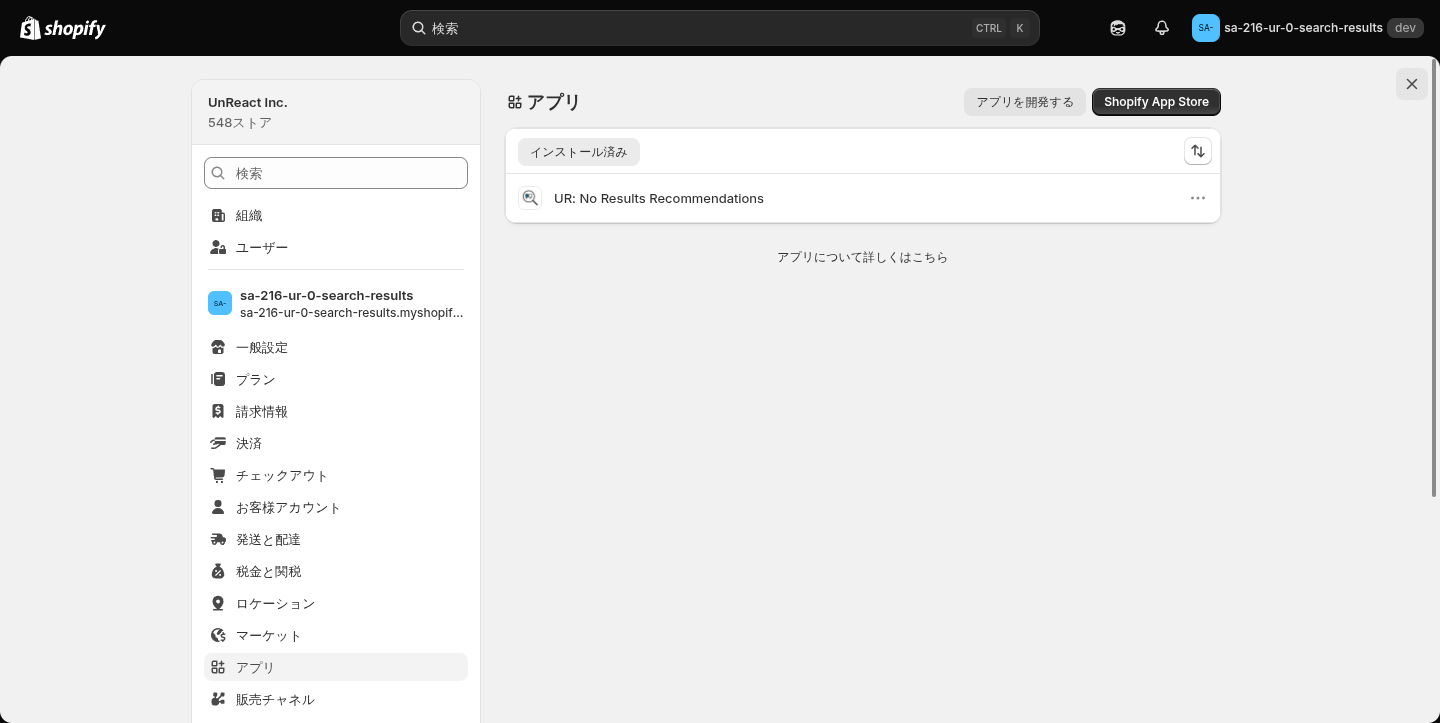
Task: Click the SA- store avatar in top bar
Action: (x=1206, y=28)
